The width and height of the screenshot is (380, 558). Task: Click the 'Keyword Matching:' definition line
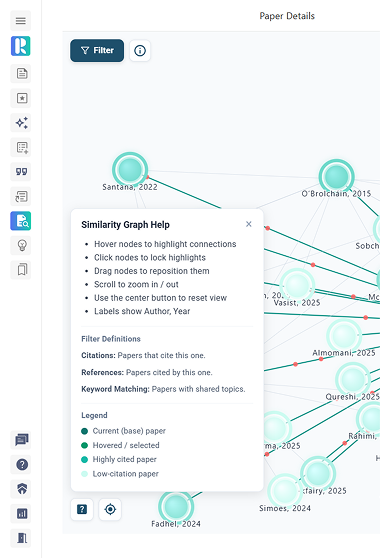point(163,389)
